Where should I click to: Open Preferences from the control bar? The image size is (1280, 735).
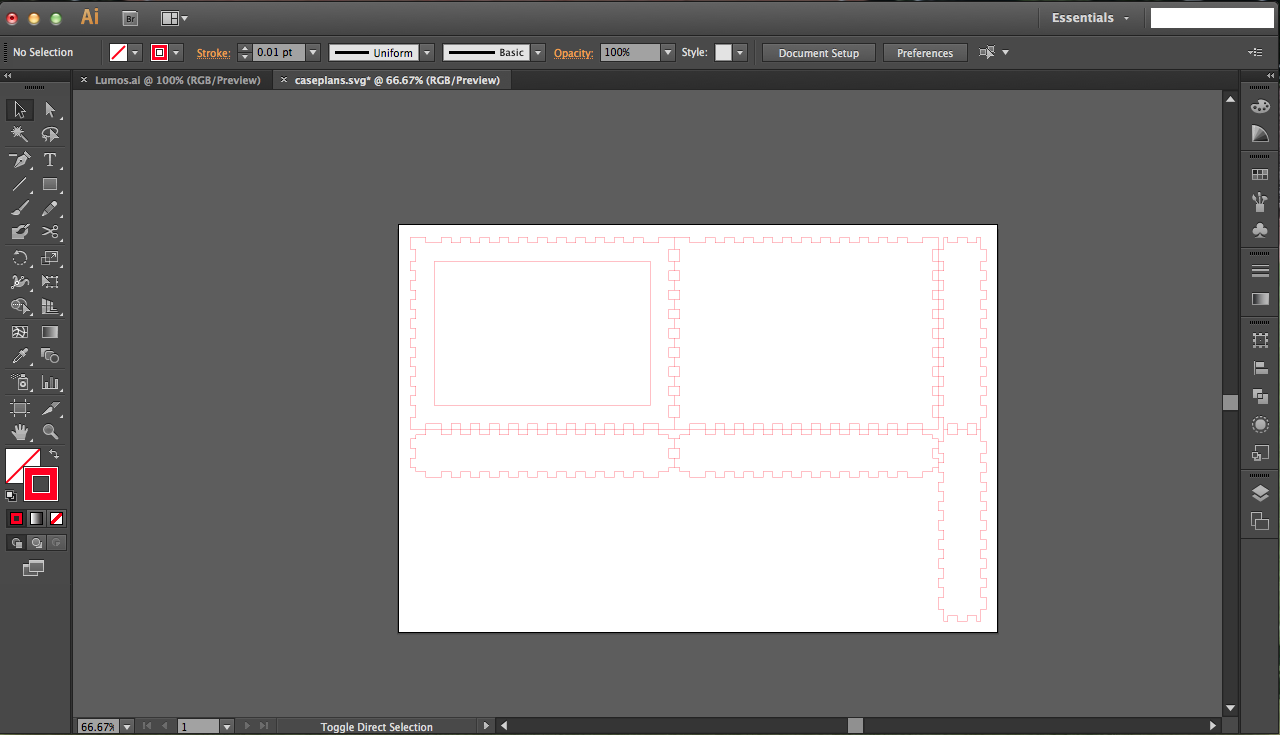pos(925,53)
